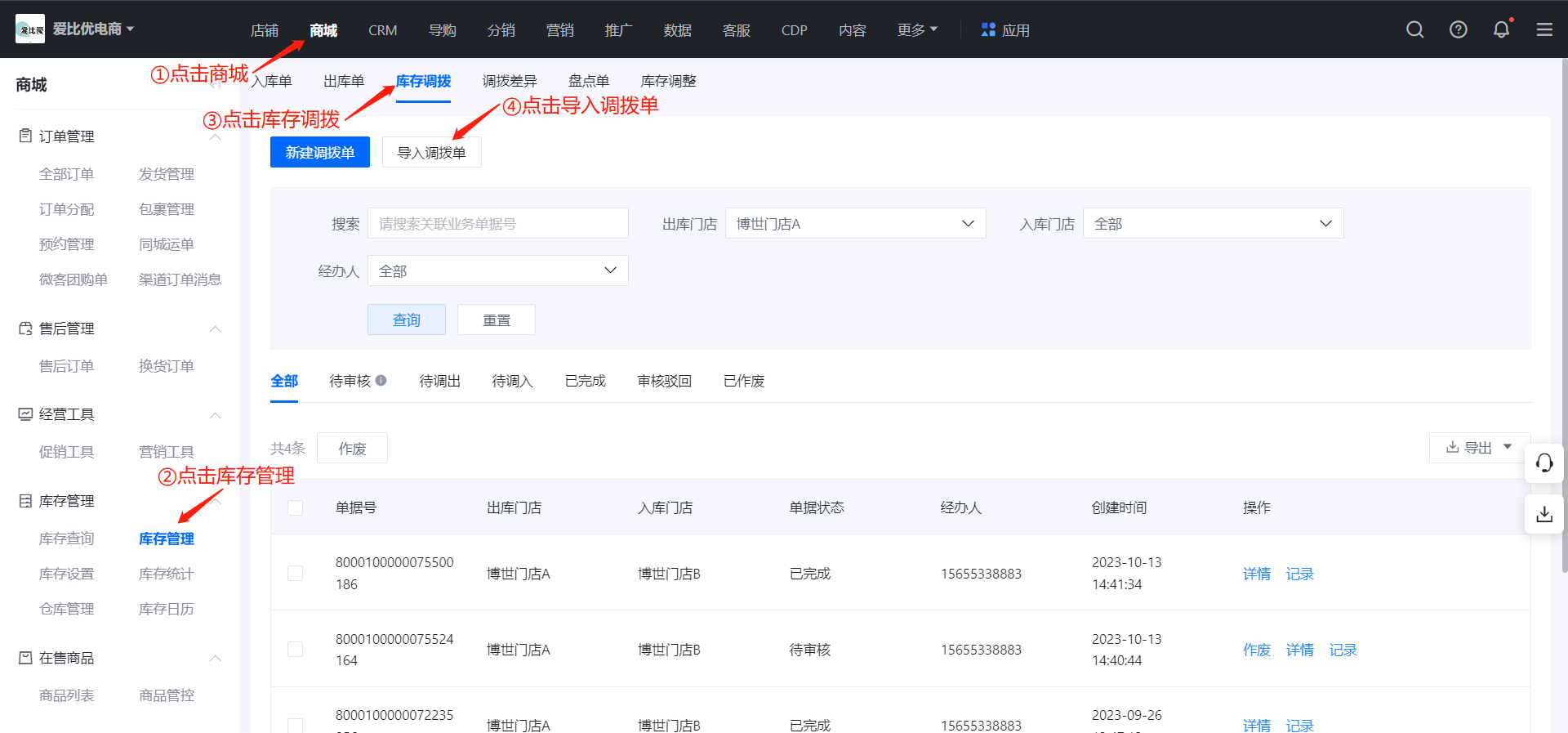
Task: Toggle the select-all header checkbox
Action: click(296, 507)
